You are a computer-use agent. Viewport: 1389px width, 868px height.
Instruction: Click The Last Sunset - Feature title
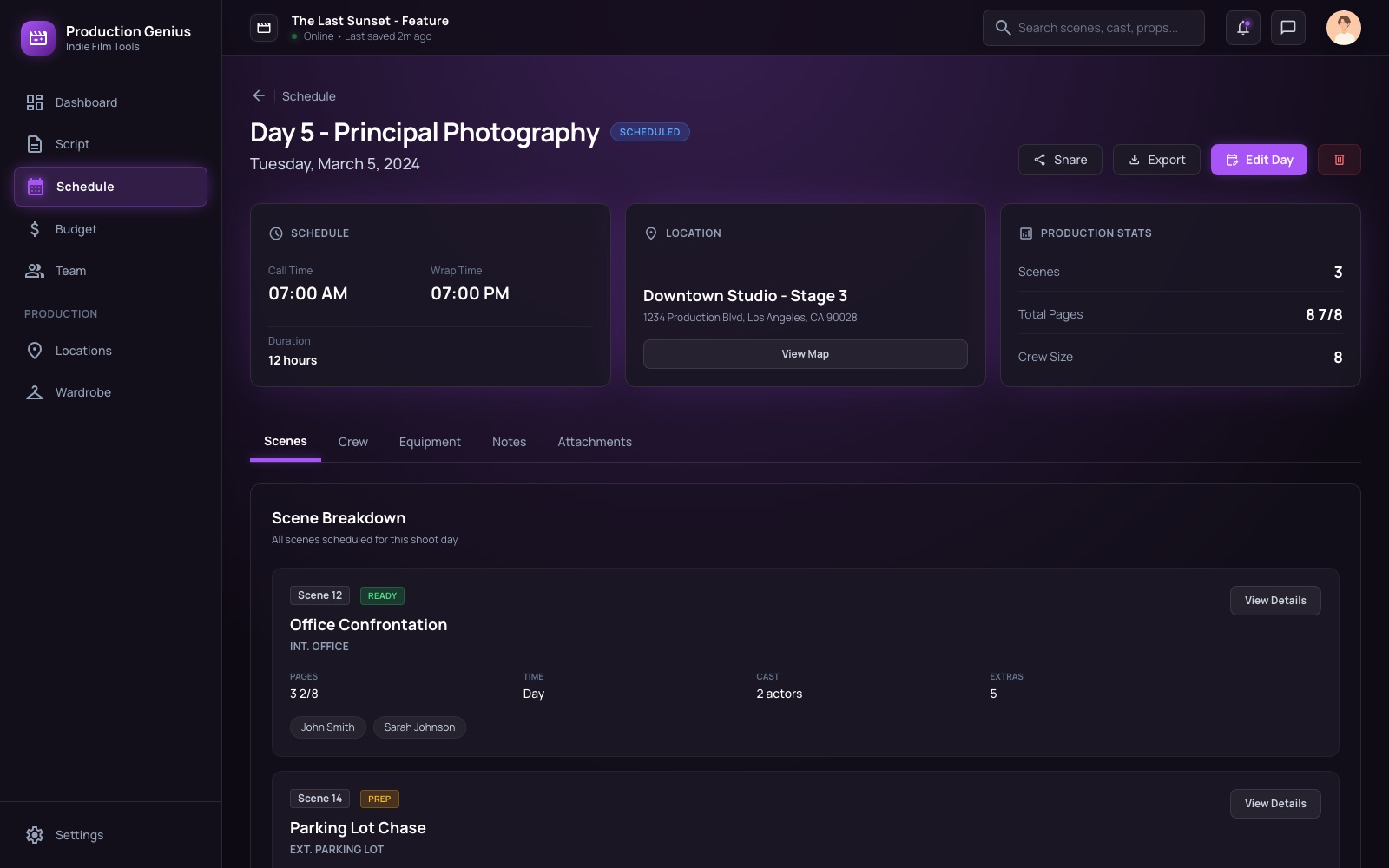pos(370,21)
